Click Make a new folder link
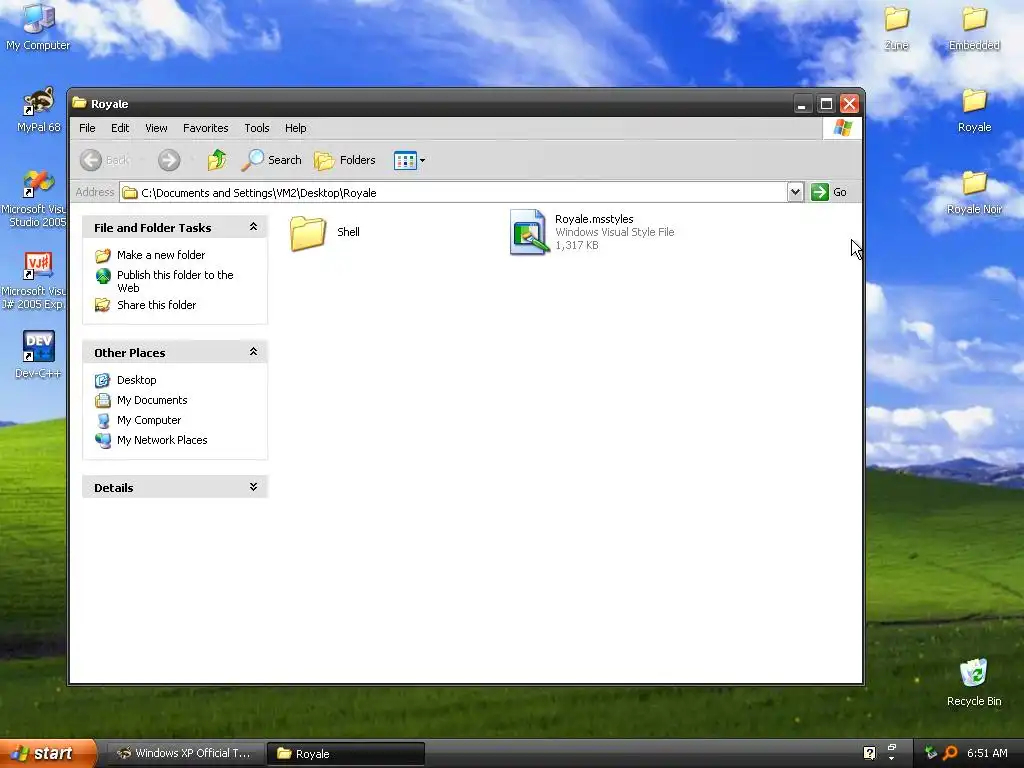This screenshot has height=768, width=1024. point(161,255)
